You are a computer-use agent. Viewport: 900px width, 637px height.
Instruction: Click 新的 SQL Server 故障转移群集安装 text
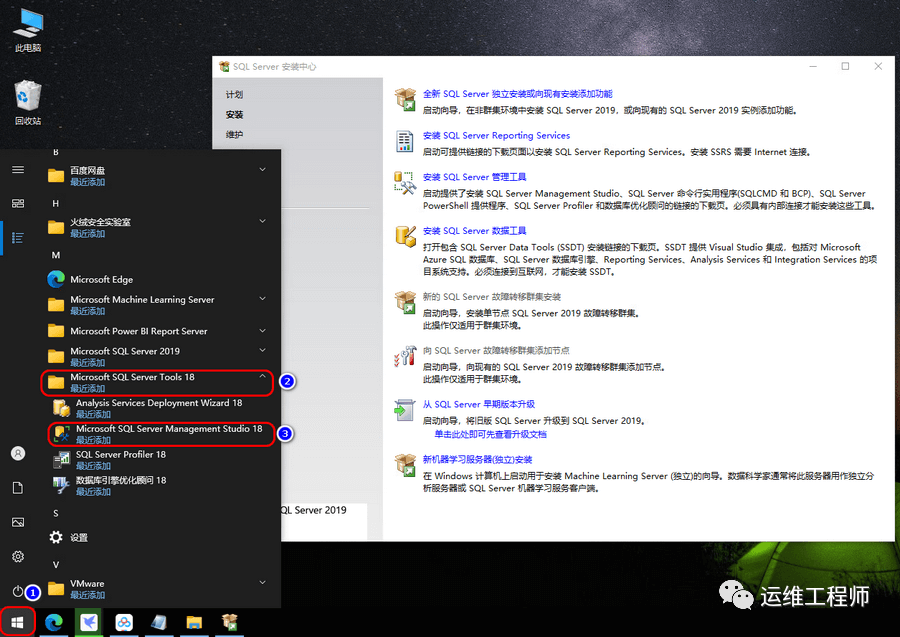(x=491, y=297)
